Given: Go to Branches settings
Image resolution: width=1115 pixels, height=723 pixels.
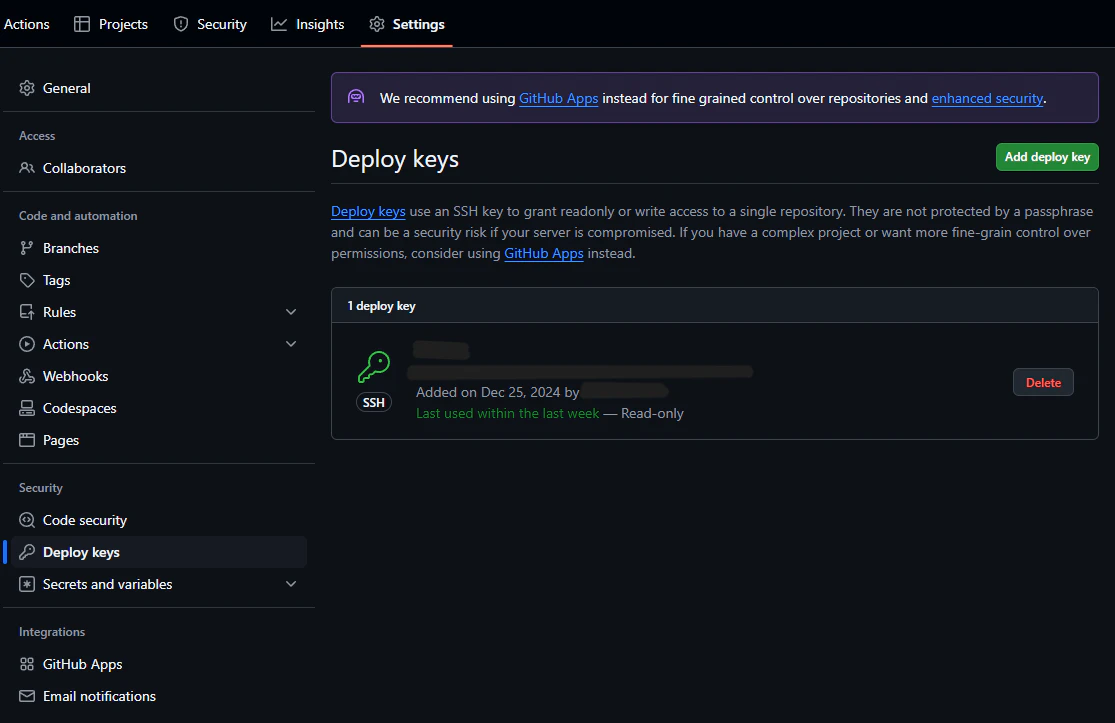Looking at the screenshot, I should pos(159,248).
